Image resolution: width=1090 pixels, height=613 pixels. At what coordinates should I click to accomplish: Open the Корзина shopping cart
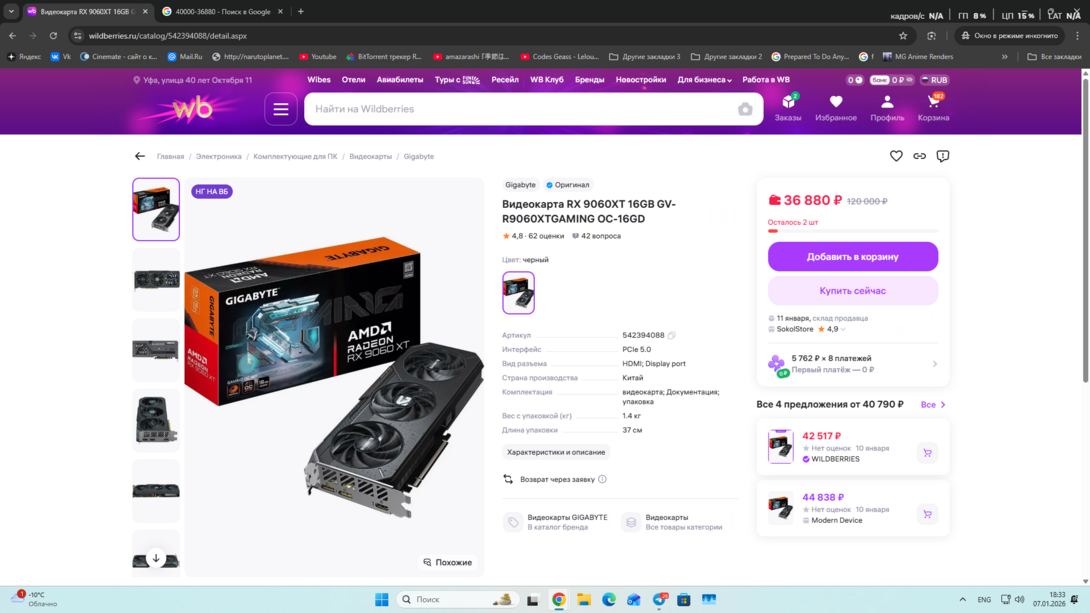(933, 108)
